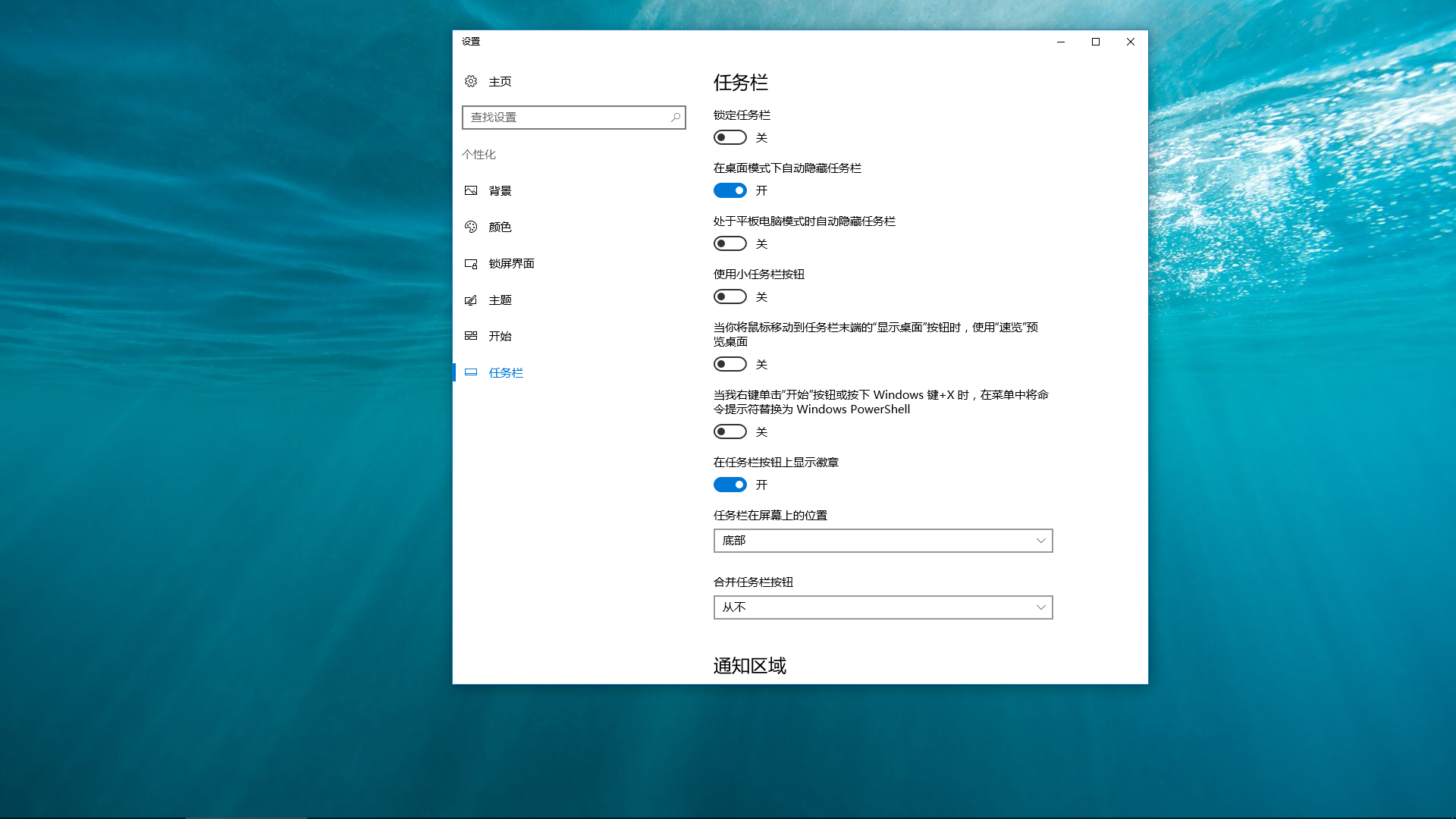Select 任务栏 in the left navigation
The width and height of the screenshot is (1456, 819).
(x=505, y=372)
